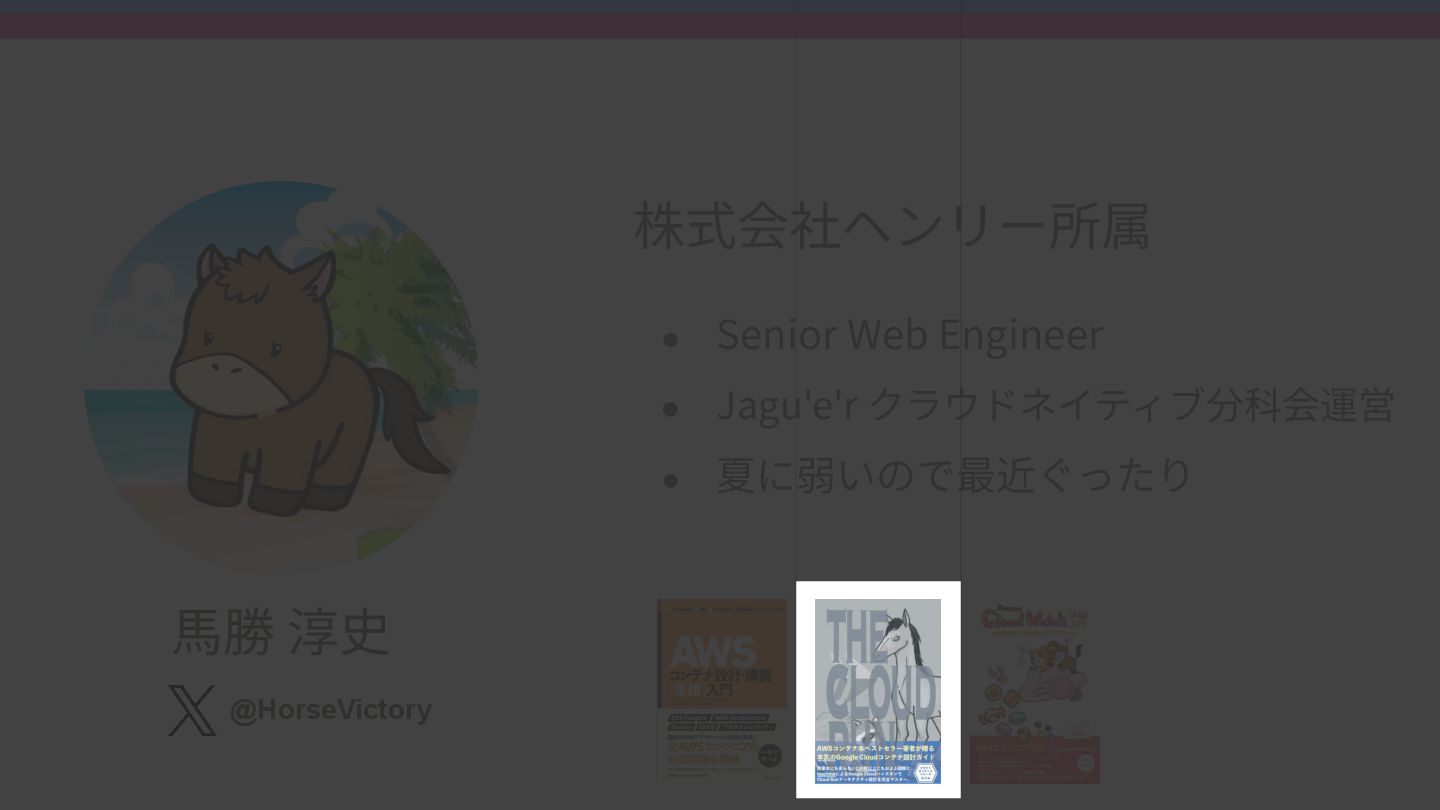Click the name 馬勝 淳史
This screenshot has width=1440, height=810.
click(281, 632)
